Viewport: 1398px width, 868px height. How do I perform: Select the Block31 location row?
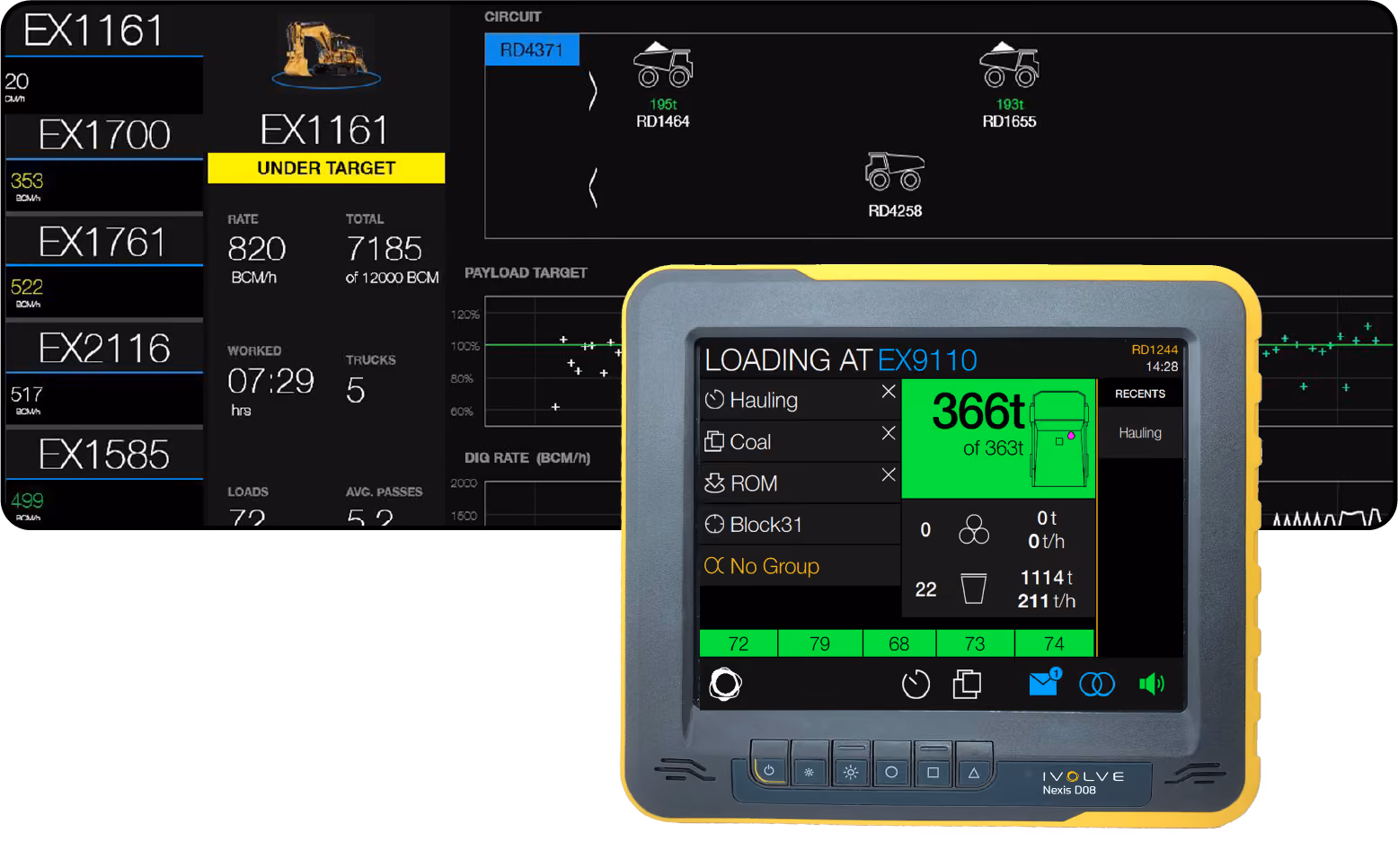pyautogui.click(x=800, y=524)
